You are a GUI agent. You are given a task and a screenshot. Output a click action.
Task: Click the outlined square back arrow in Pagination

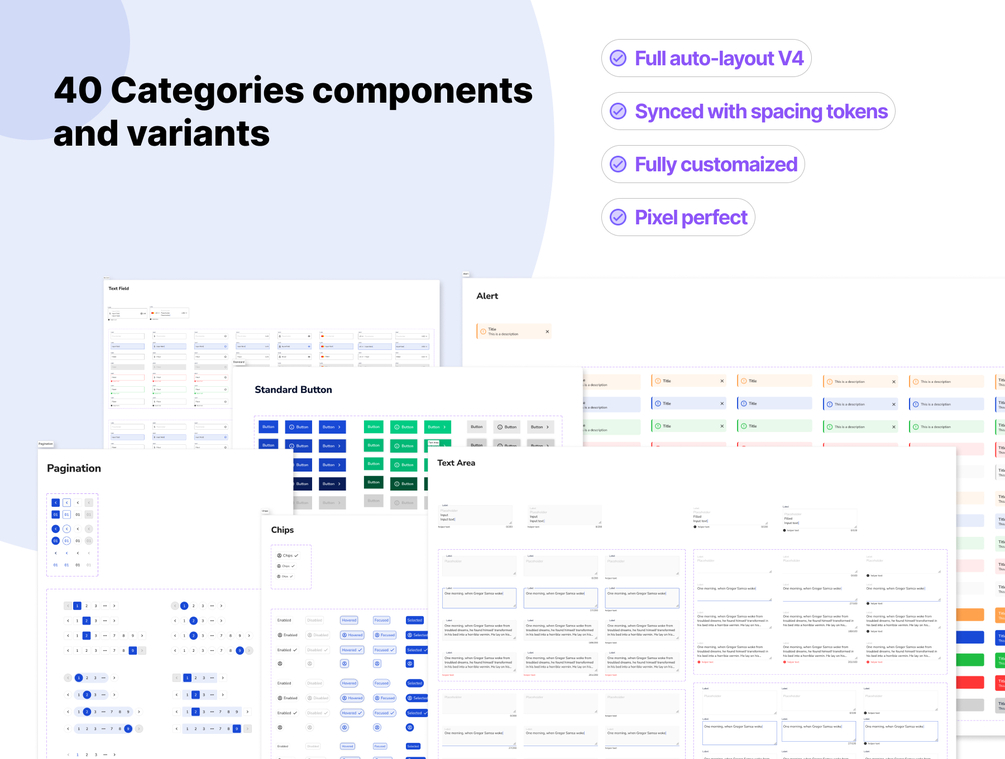tap(67, 503)
